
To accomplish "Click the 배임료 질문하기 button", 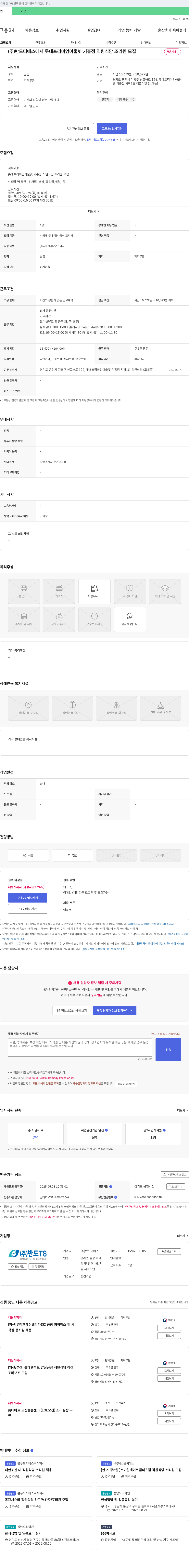I will pyautogui.click(x=126, y=1084).
